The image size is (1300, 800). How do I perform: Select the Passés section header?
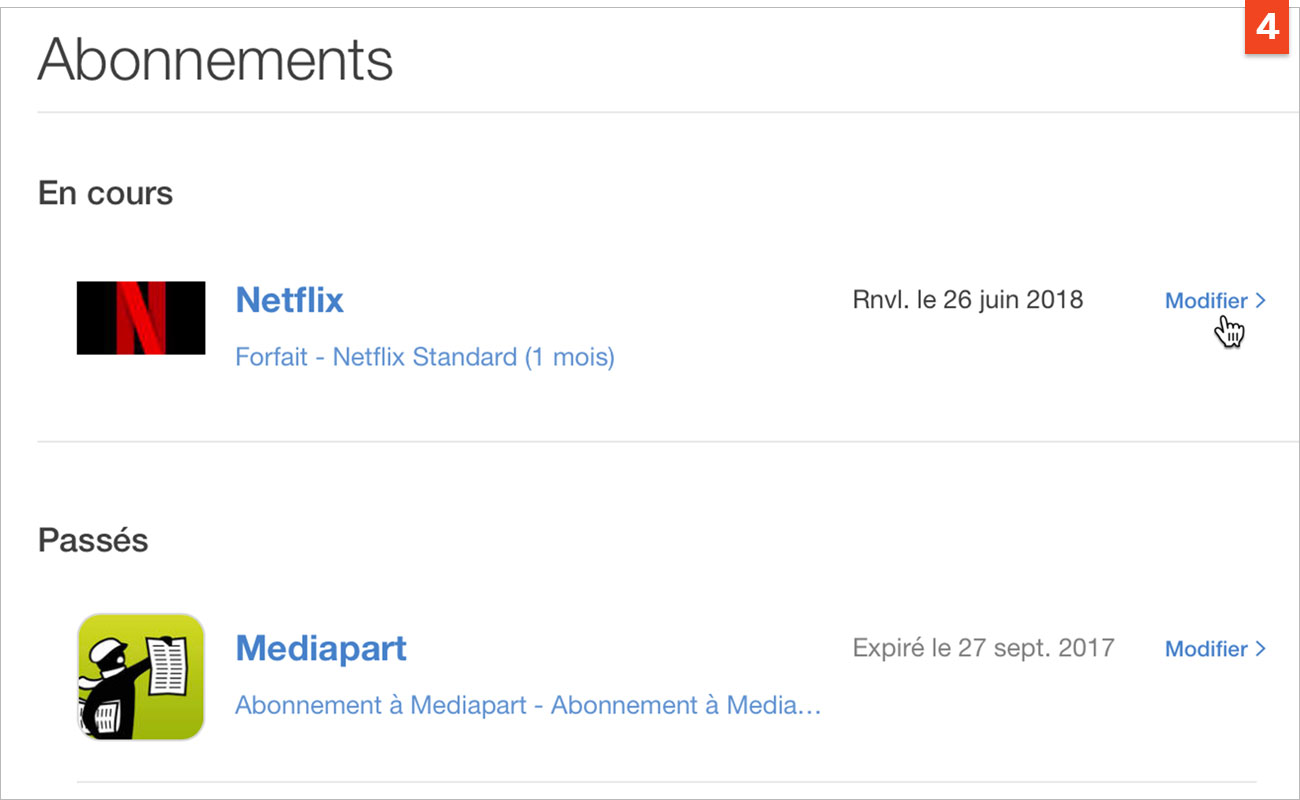tap(93, 541)
